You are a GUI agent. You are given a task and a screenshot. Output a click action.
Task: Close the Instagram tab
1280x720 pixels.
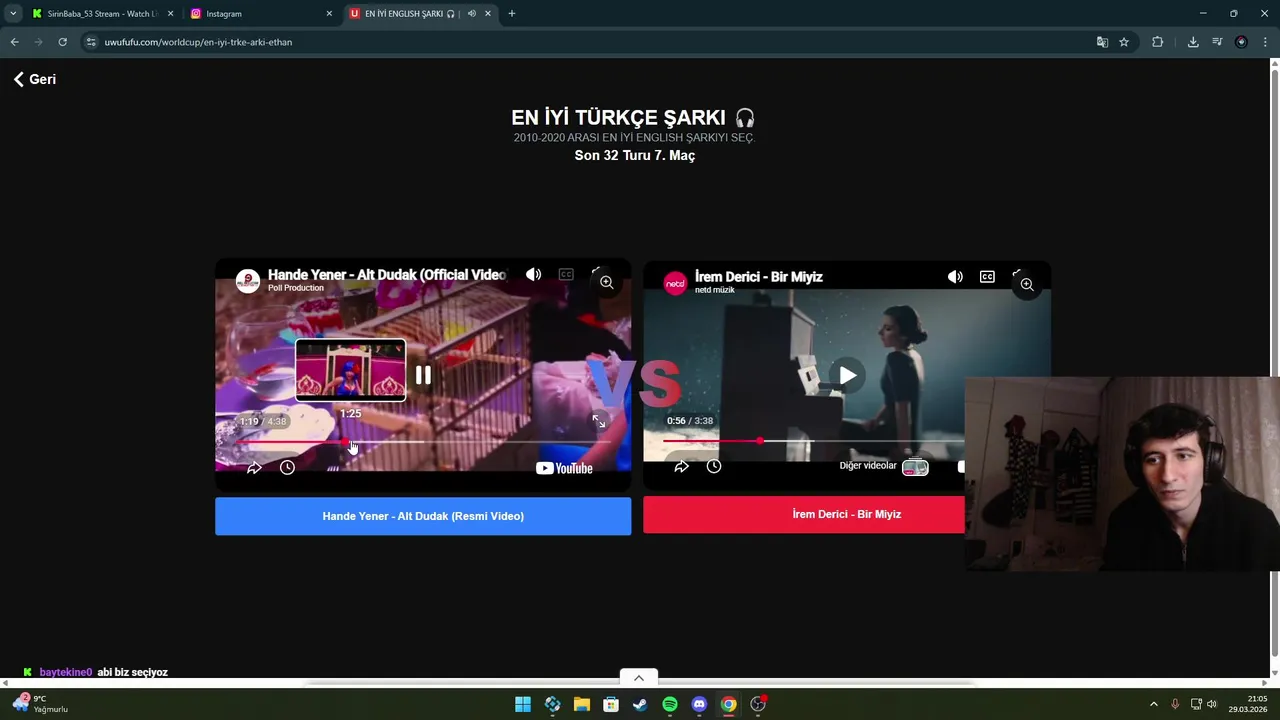point(329,14)
